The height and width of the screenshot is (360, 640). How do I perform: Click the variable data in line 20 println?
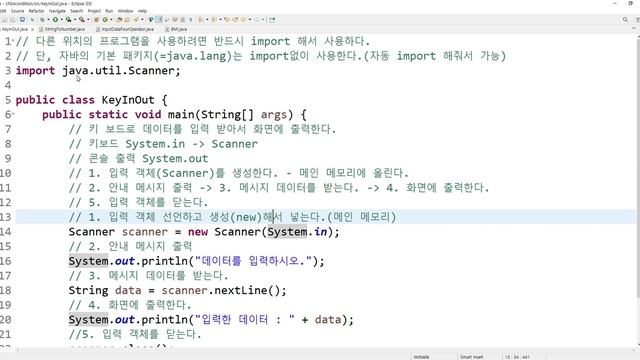[328, 319]
